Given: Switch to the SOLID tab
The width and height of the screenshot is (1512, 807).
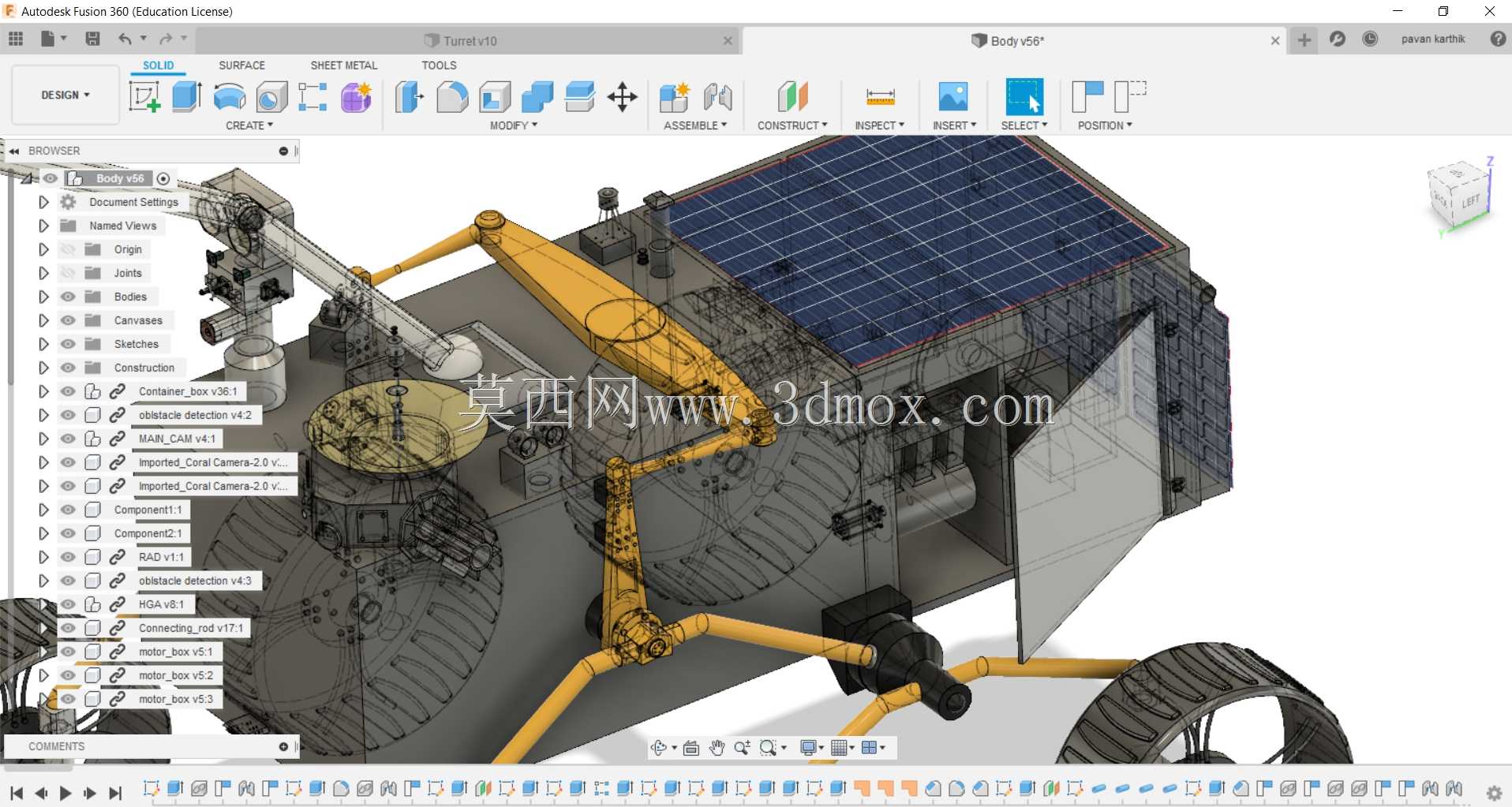Looking at the screenshot, I should point(158,65).
